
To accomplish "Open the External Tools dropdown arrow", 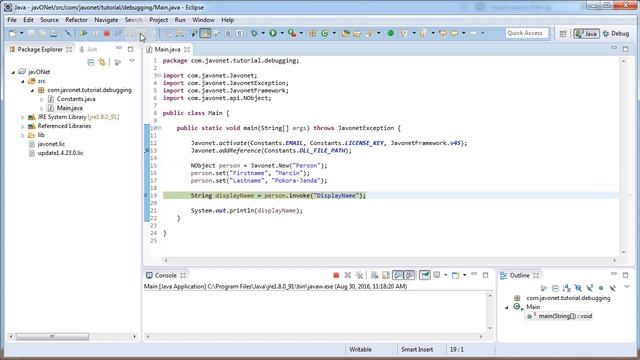I will (x=301, y=33).
